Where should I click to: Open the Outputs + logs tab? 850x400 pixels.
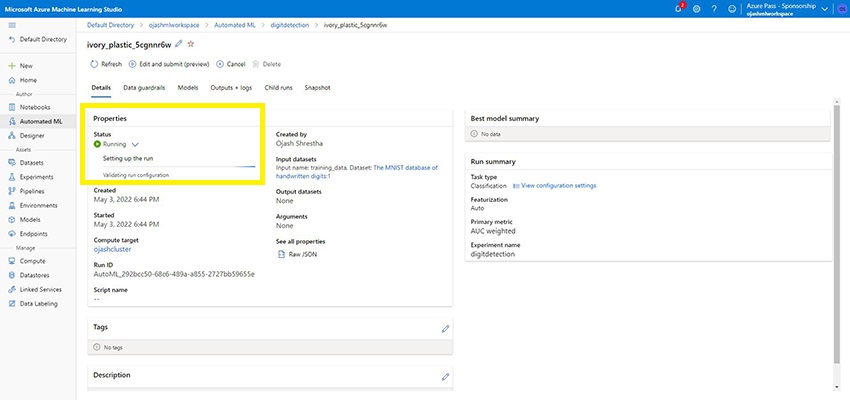231,88
